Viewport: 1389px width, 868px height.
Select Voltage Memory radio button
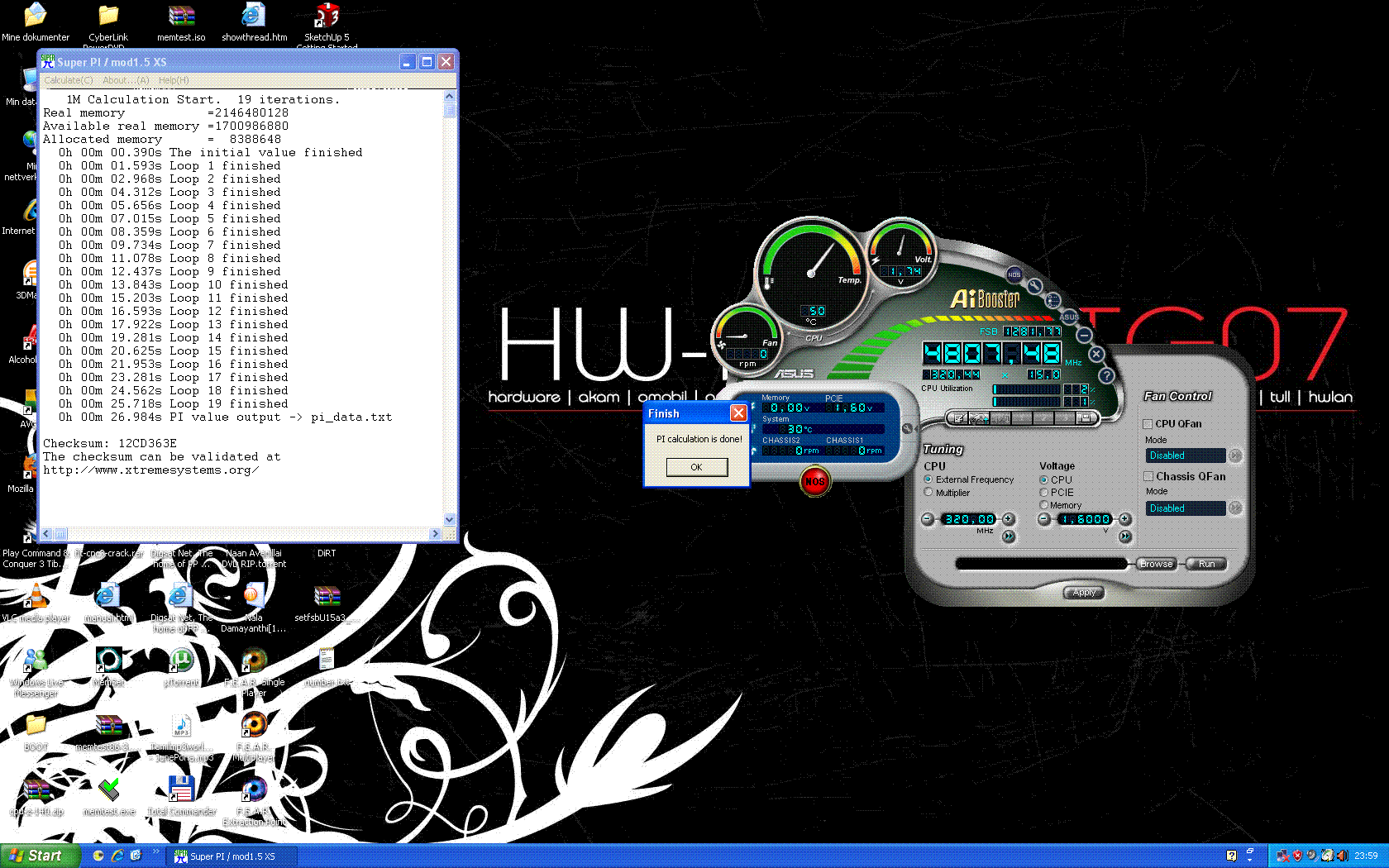pos(1044,505)
